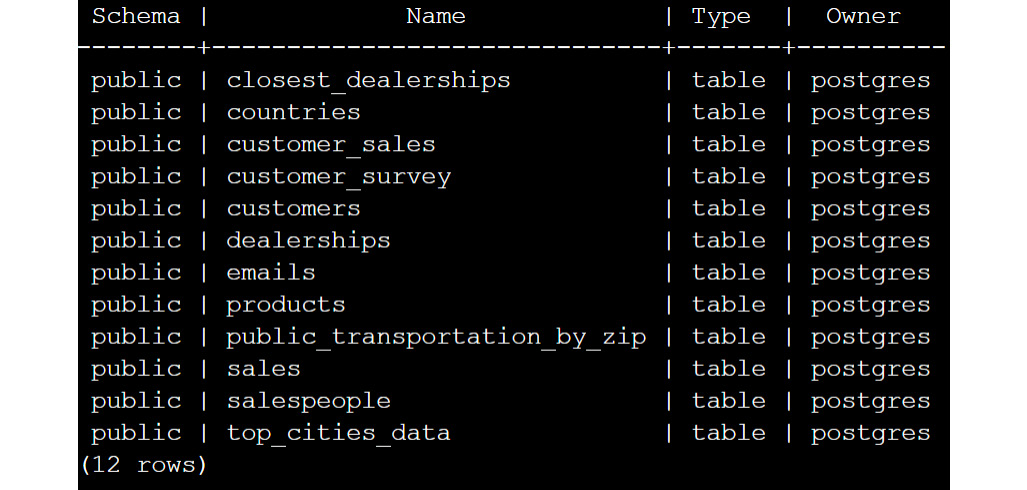Select the top_cities_data table name

point(339,433)
